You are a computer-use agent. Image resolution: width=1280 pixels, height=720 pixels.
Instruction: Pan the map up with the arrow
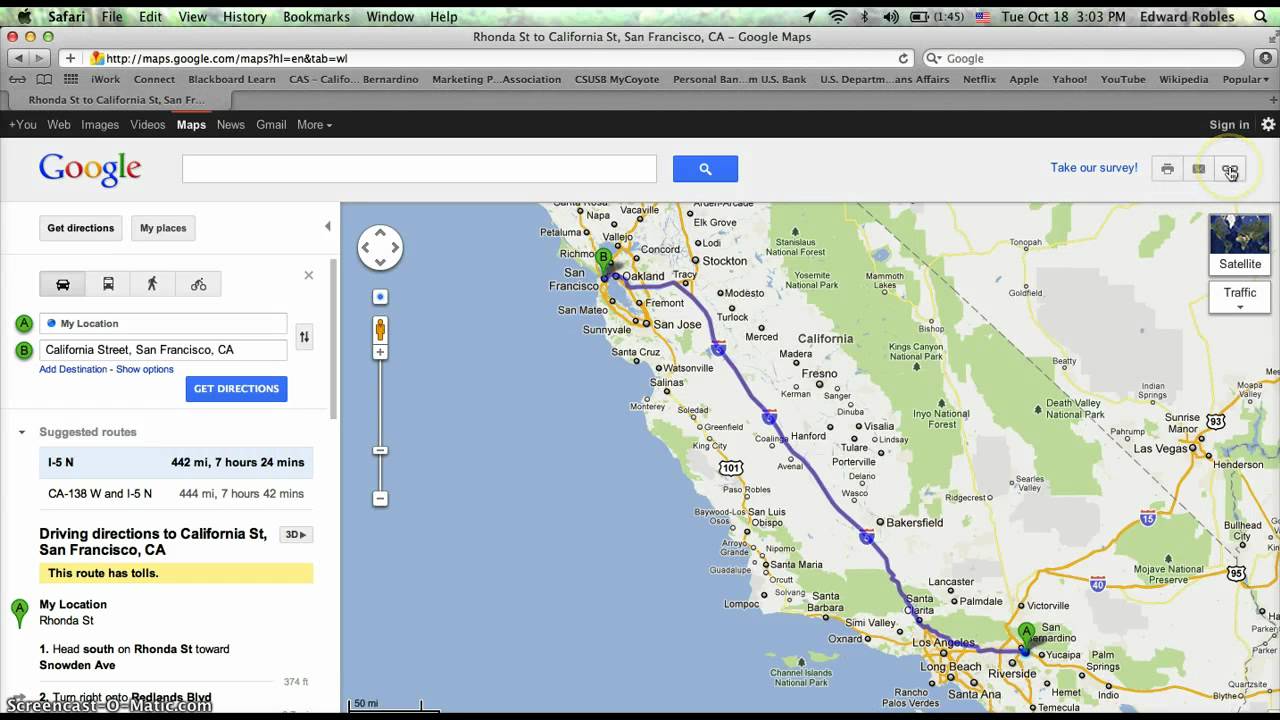click(380, 234)
